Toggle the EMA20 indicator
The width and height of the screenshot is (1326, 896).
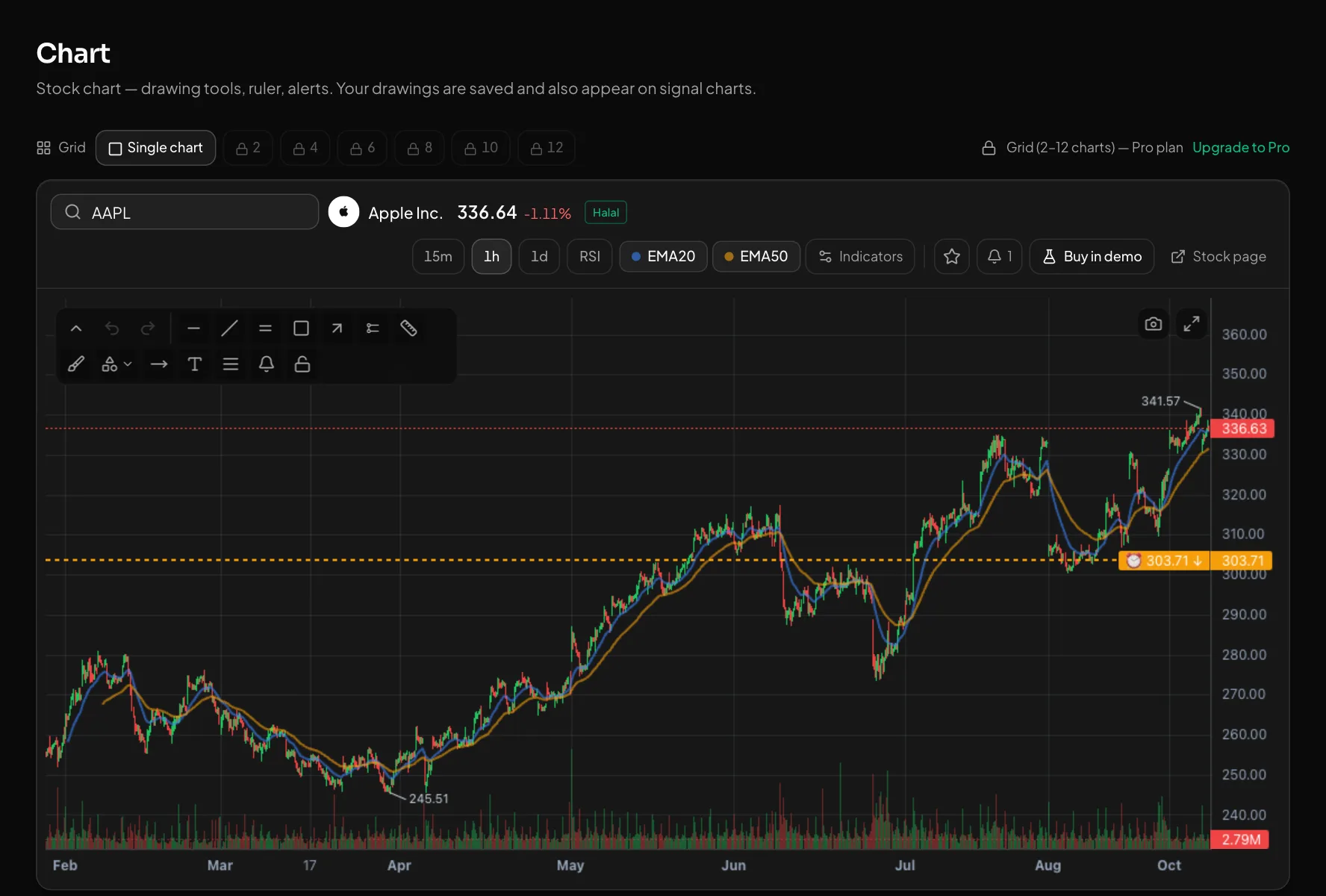coord(663,257)
